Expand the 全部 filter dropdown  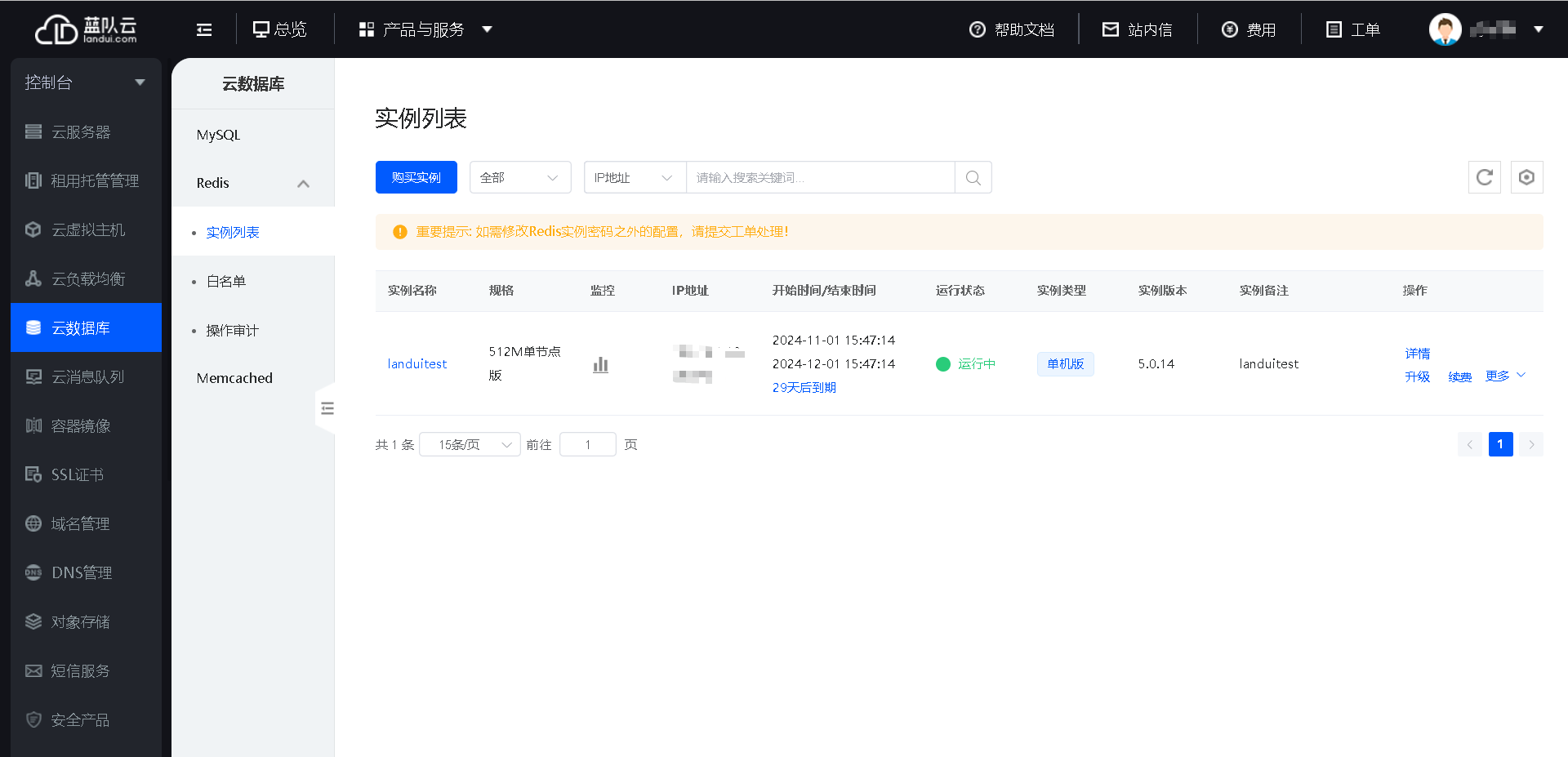[519, 177]
